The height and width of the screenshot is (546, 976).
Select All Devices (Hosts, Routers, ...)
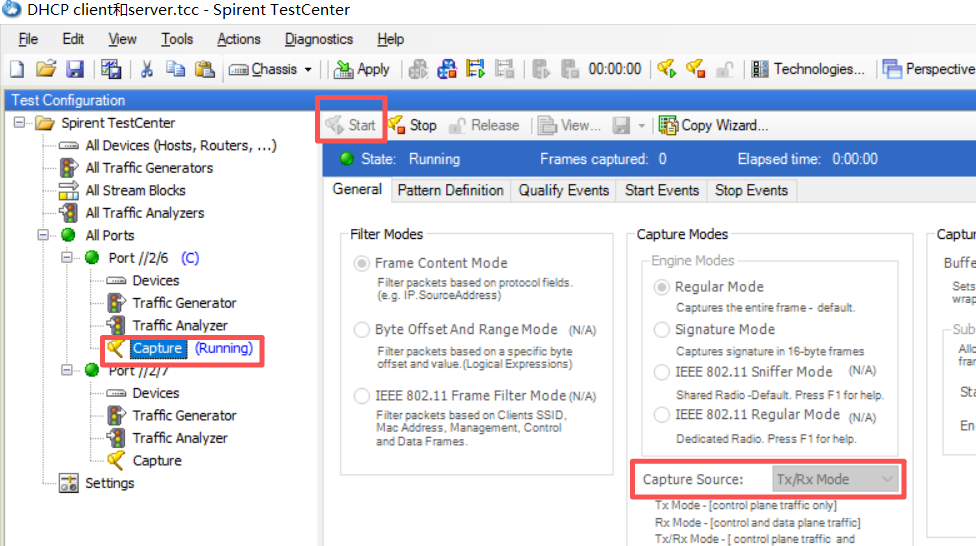tap(181, 145)
